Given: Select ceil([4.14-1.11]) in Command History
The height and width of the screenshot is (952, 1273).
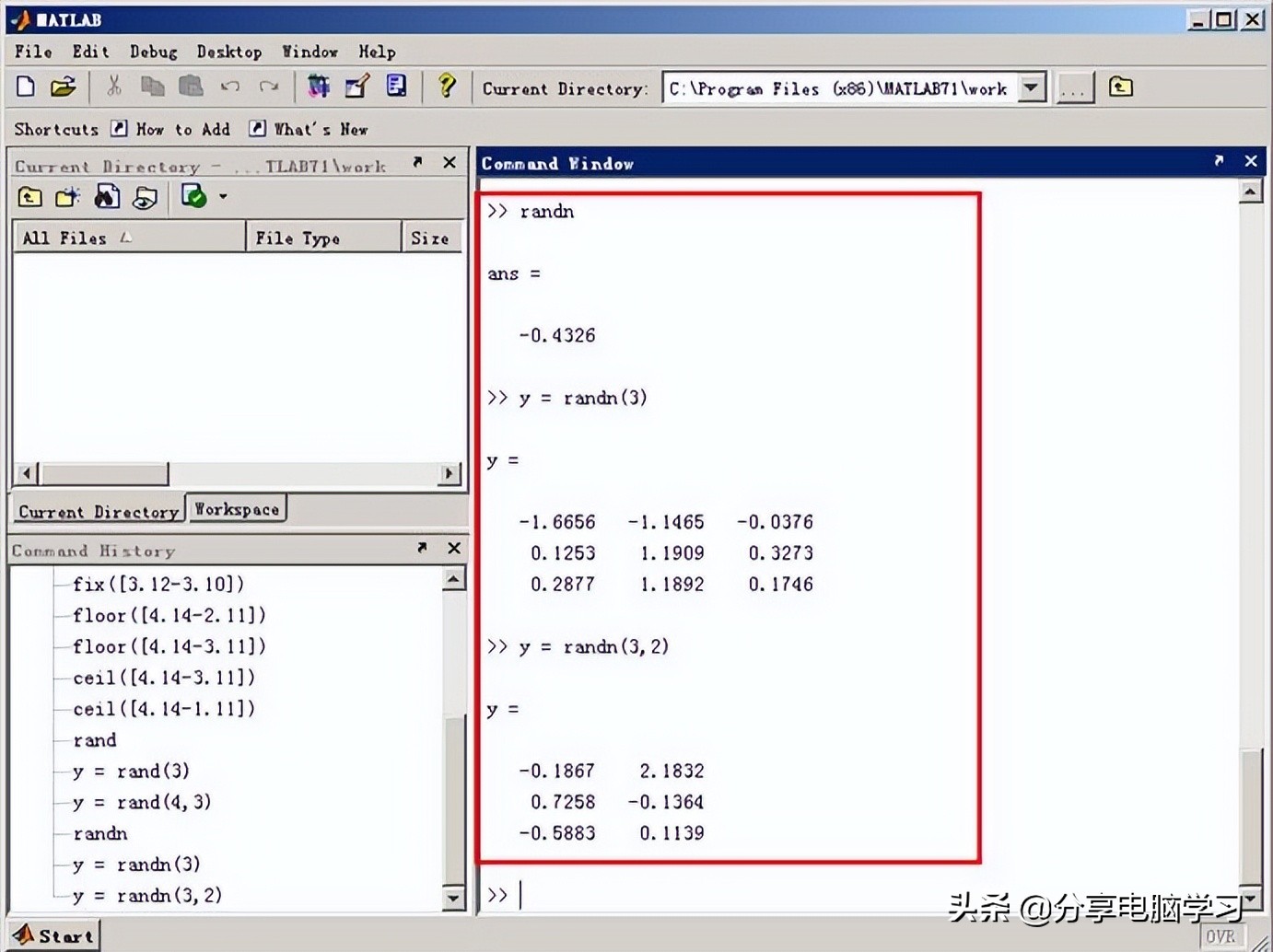Looking at the screenshot, I should point(164,709).
